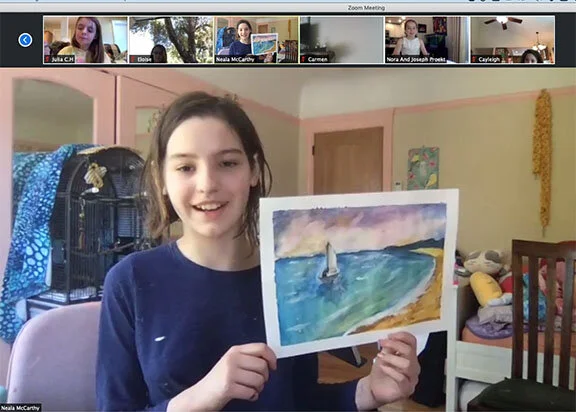Viewport: 576px width, 412px height.
Task: Click the 'Zoom Meeting' window title
Action: pyautogui.click(x=366, y=8)
